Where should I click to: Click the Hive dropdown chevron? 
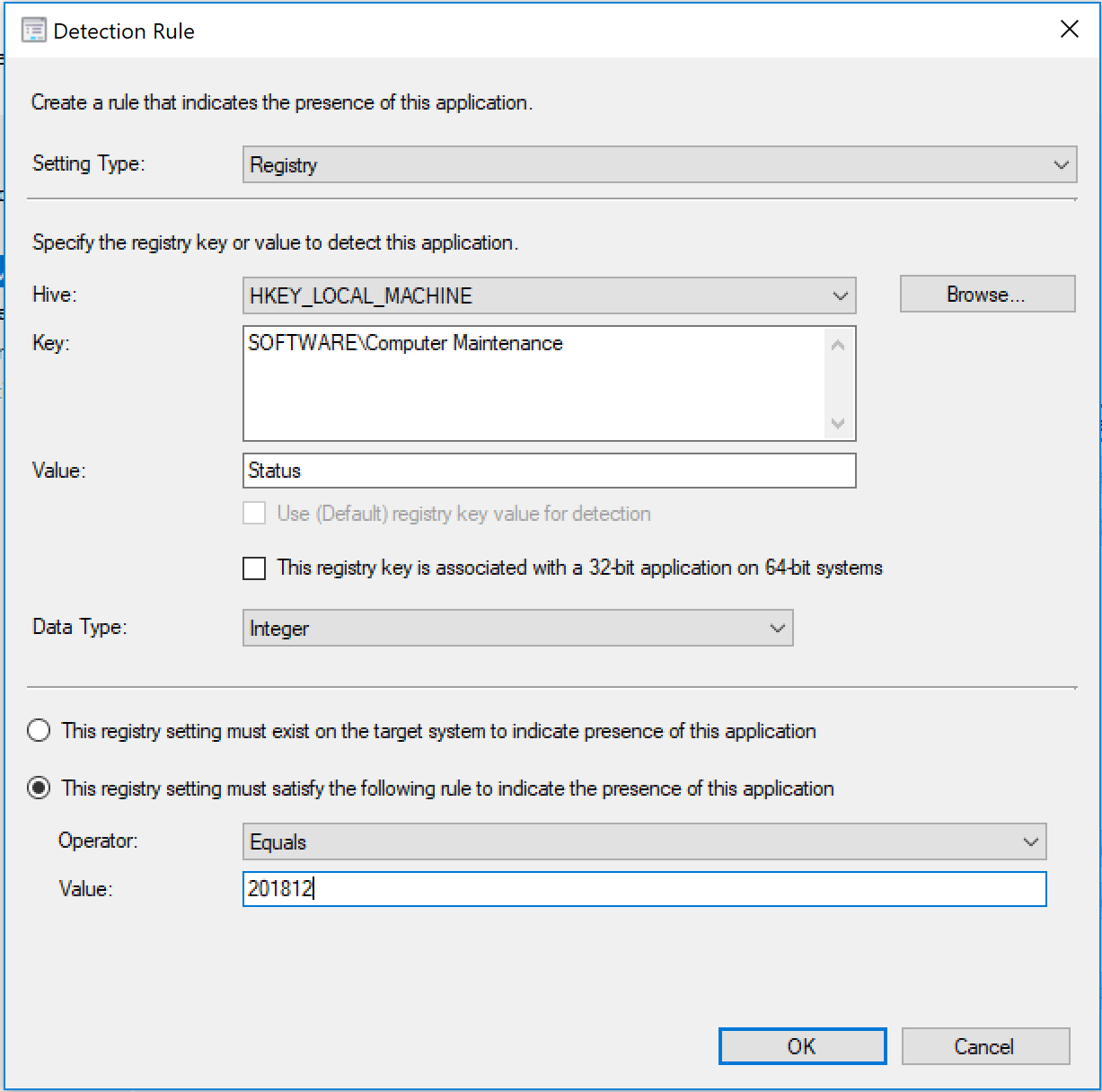(839, 295)
